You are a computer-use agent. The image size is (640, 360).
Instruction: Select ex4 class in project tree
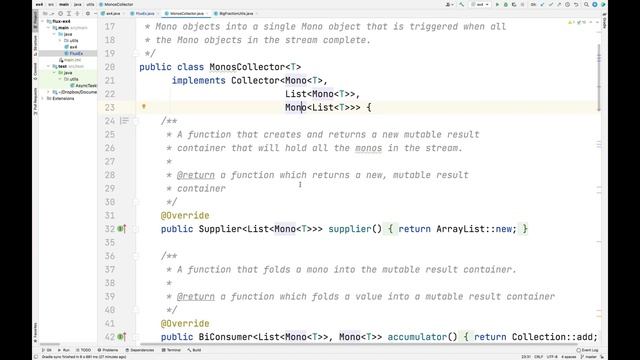(x=71, y=47)
